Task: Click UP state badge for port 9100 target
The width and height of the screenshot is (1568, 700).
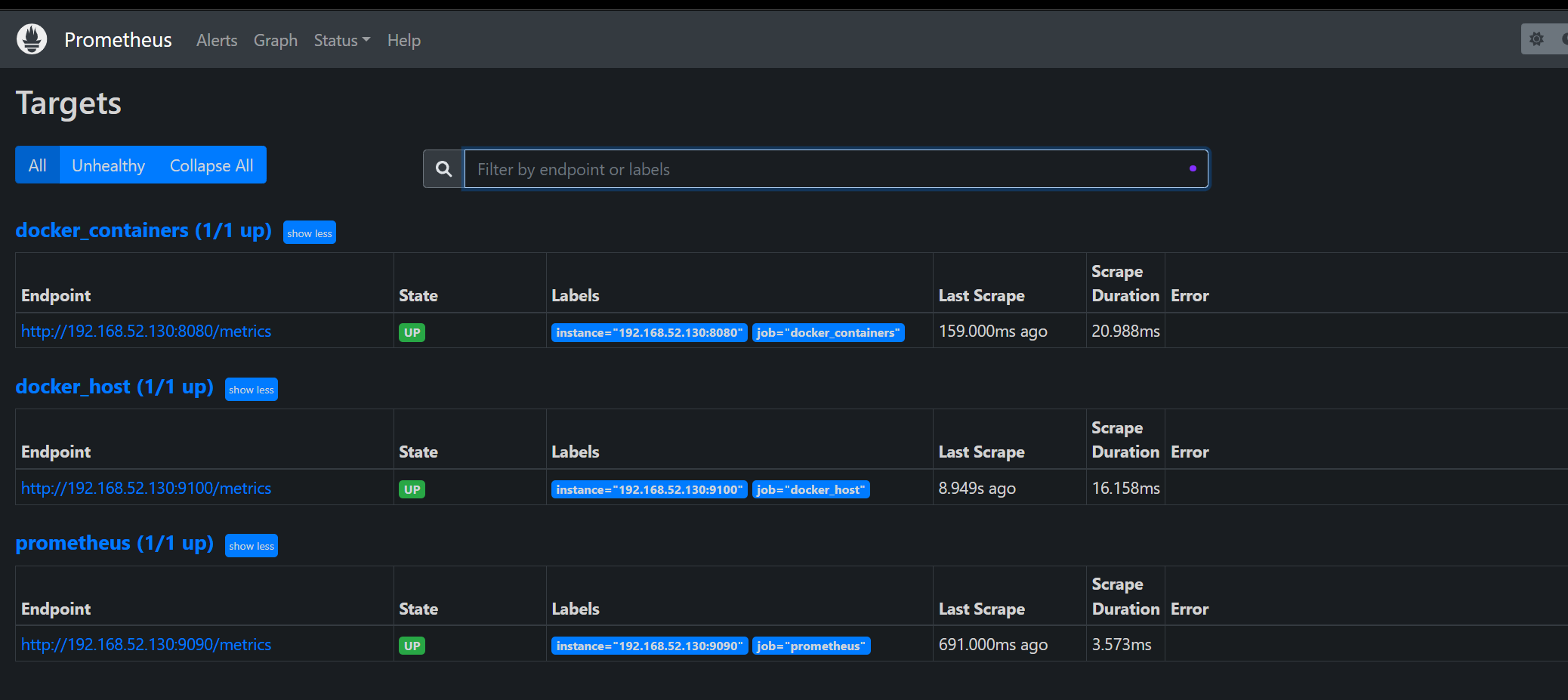Action: click(x=412, y=489)
